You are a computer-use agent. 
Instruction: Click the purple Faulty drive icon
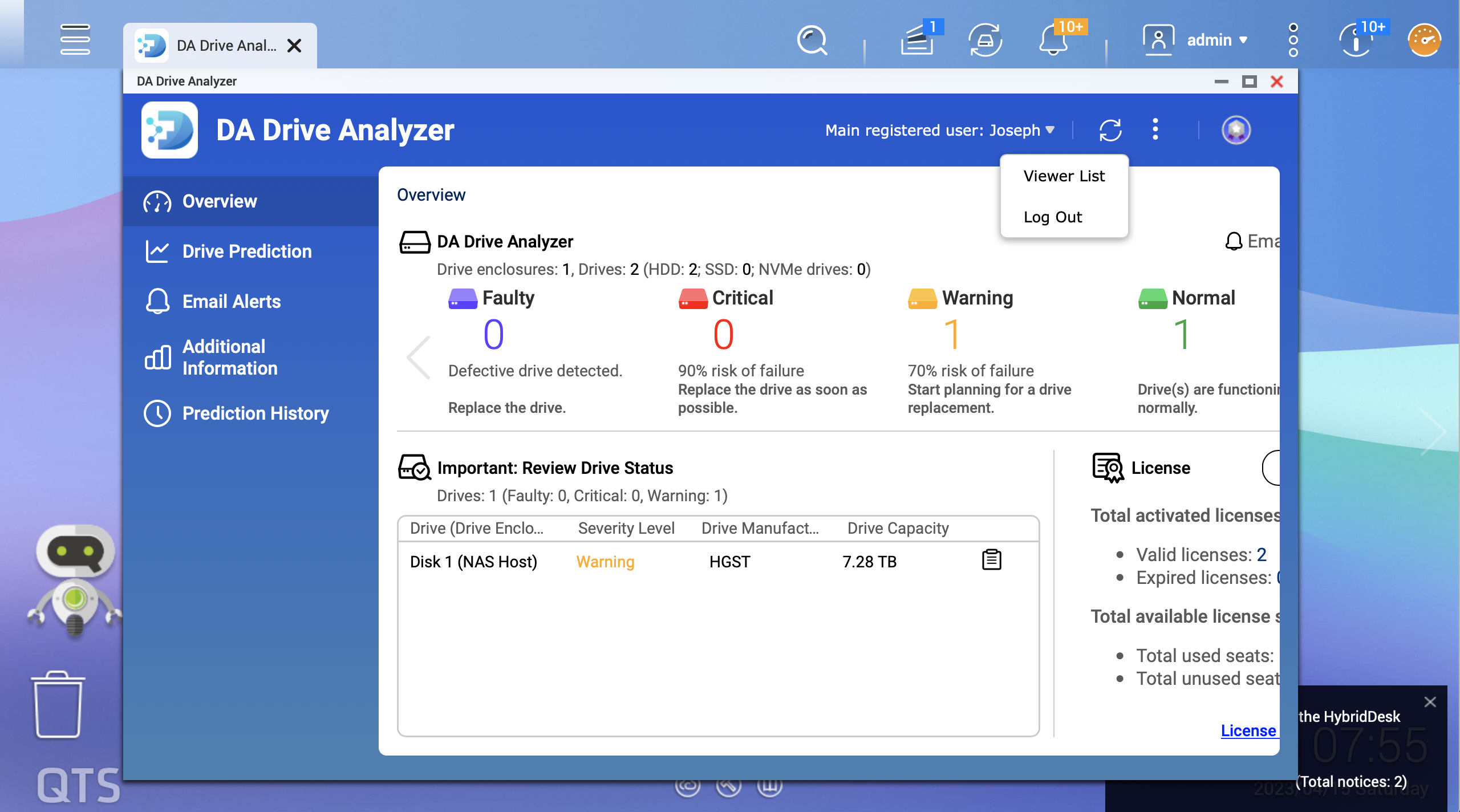point(463,298)
